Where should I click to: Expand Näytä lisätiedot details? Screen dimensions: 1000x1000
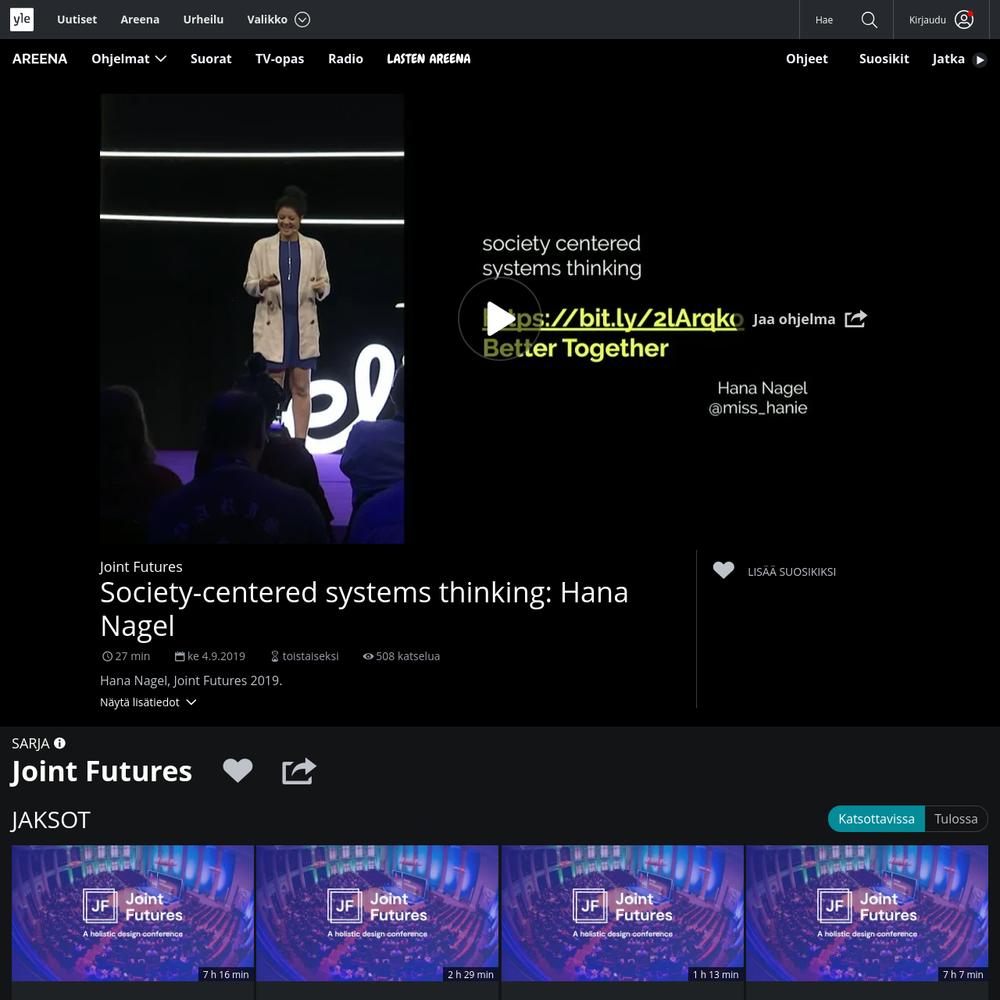pos(148,702)
